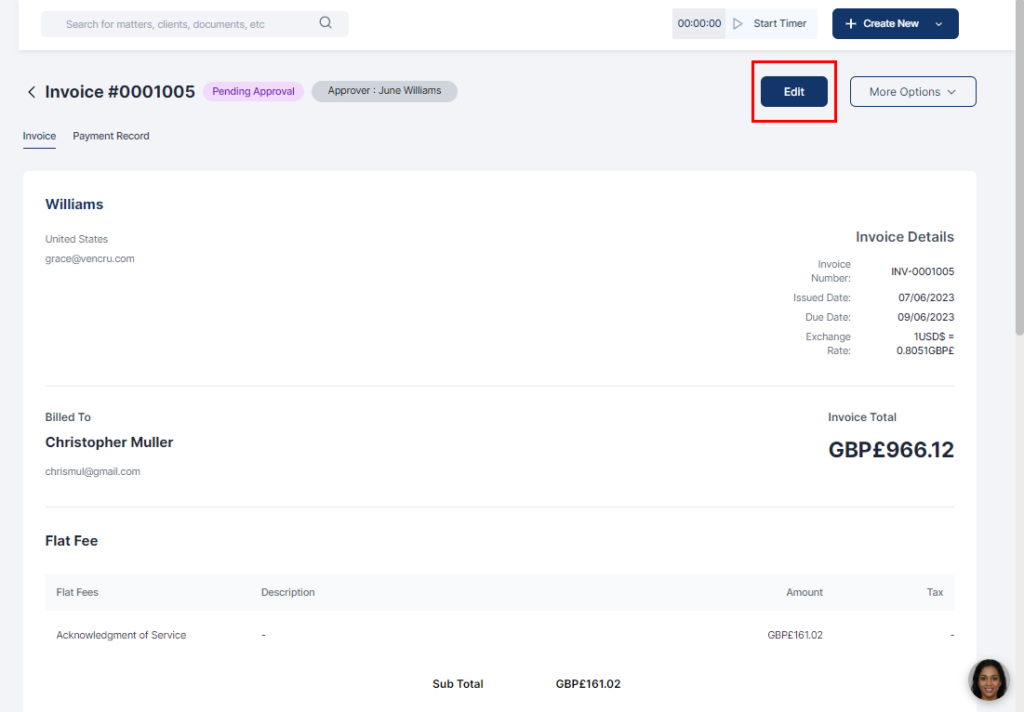
Task: Click the grace@vencru.com email address
Action: click(90, 258)
